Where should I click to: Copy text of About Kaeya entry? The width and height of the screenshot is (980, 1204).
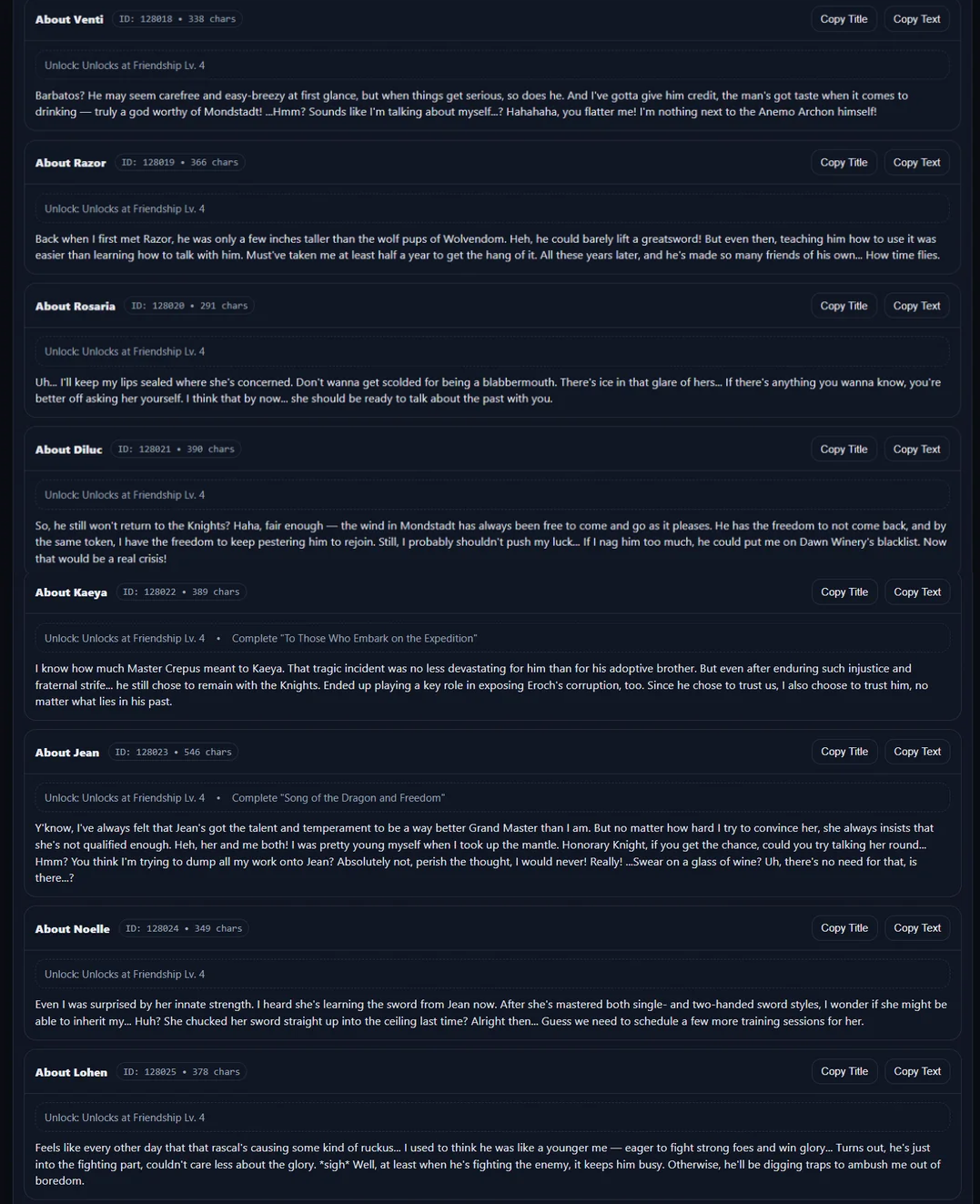(x=917, y=592)
